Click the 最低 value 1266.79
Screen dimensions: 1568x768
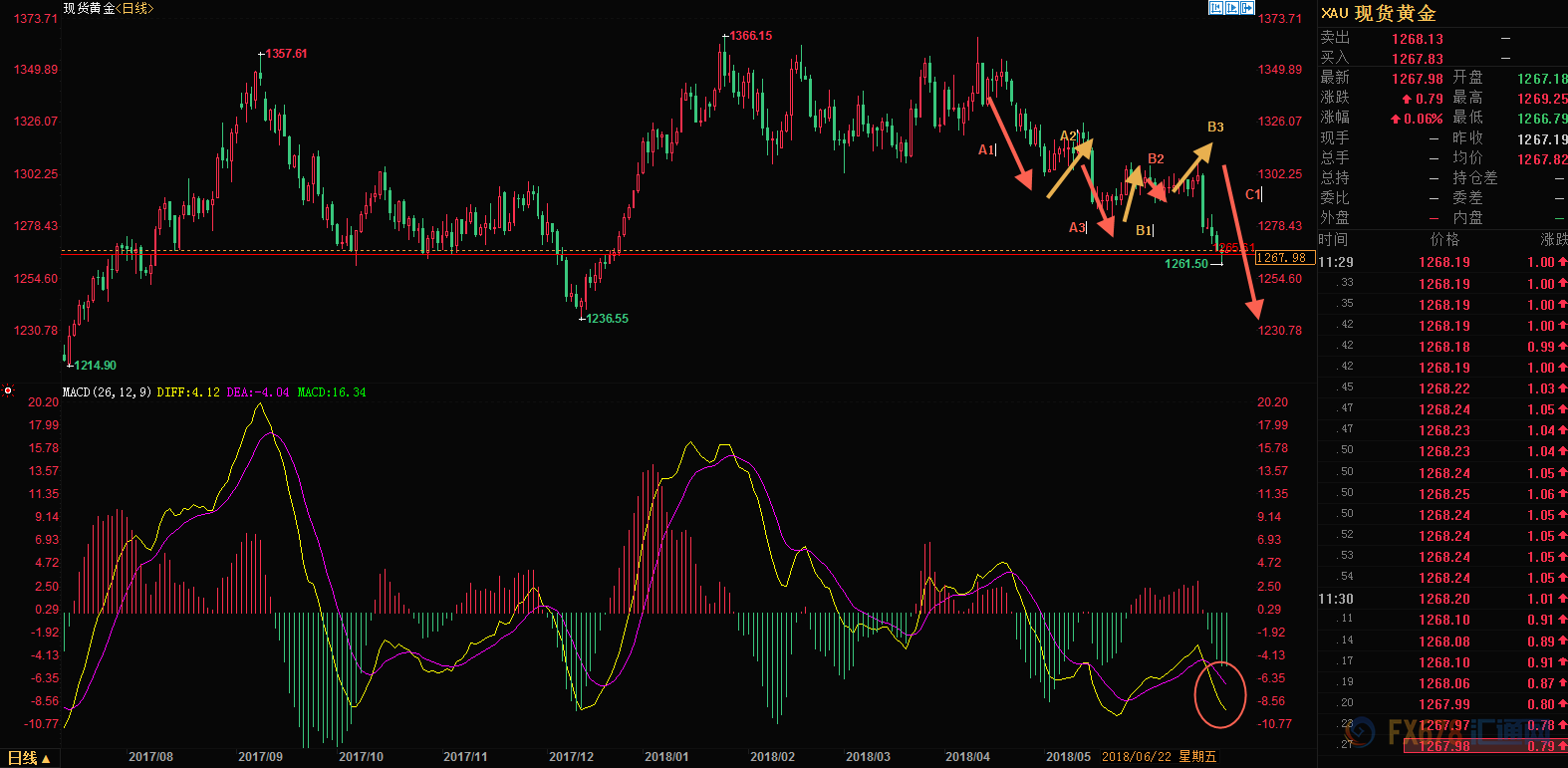click(1542, 119)
